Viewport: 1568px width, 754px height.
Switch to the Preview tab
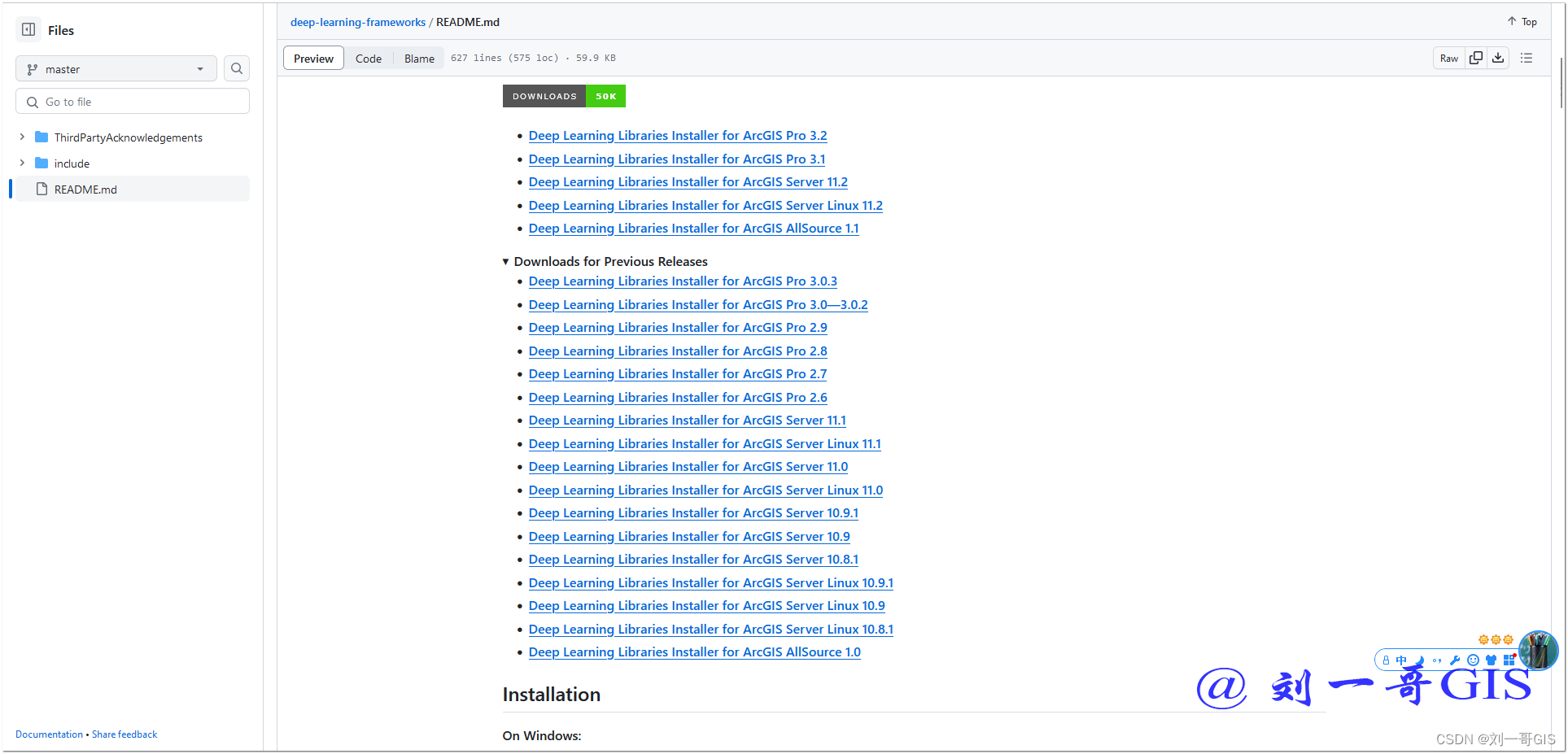[313, 59]
